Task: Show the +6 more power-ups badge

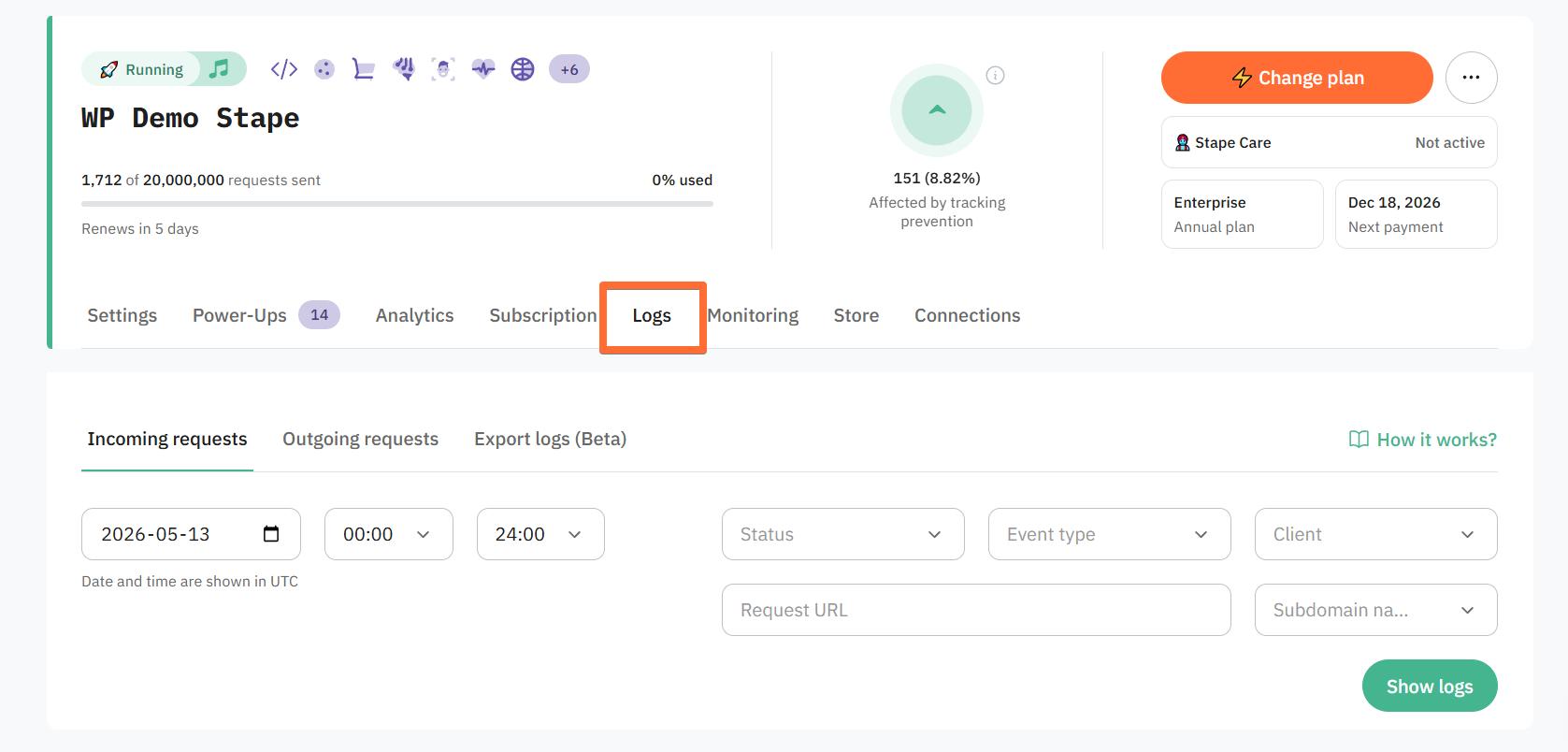Action: click(x=569, y=69)
